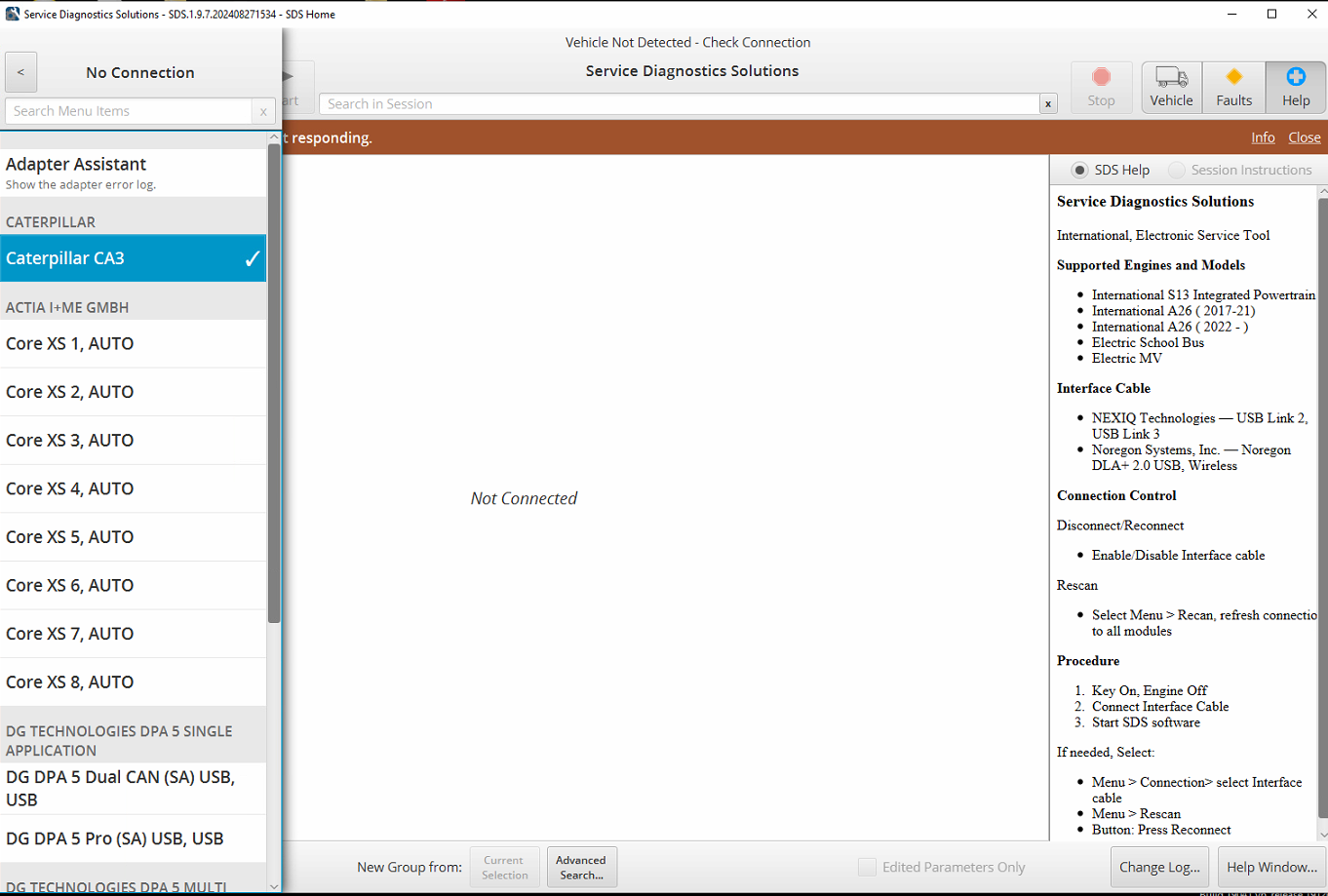Click 'Key On, Engine Off' step
Viewport: 1328px width, 896px height.
click(x=1150, y=690)
